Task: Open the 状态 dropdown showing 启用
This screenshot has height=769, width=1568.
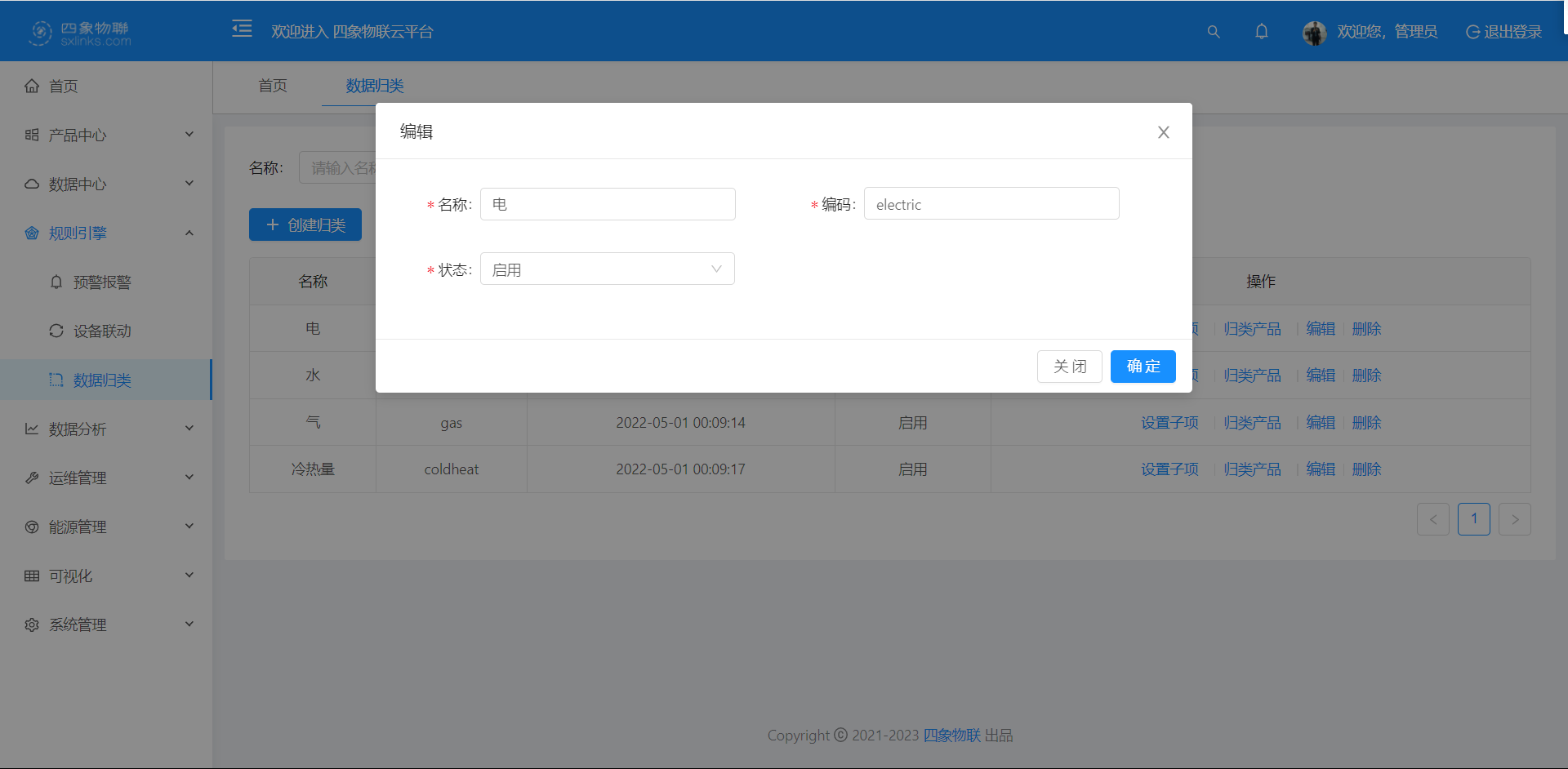Action: coord(608,269)
